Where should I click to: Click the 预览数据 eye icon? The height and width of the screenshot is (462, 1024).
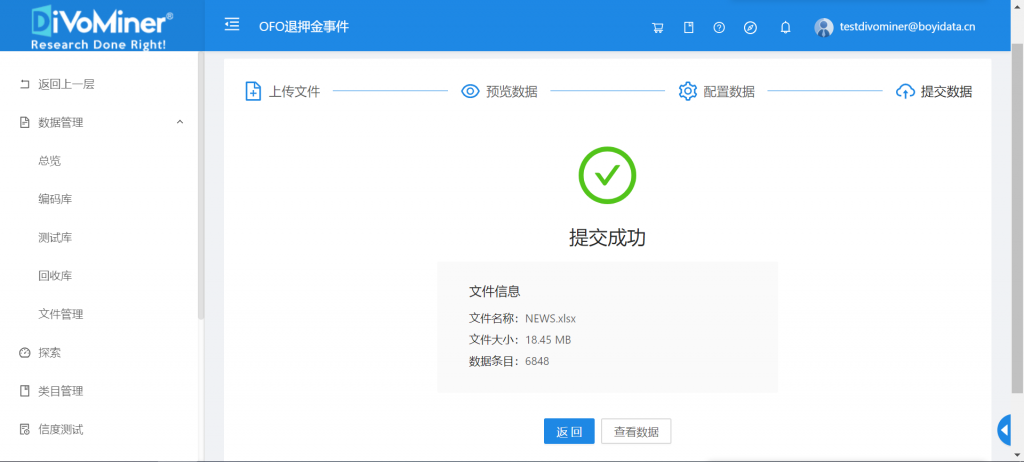pos(470,91)
